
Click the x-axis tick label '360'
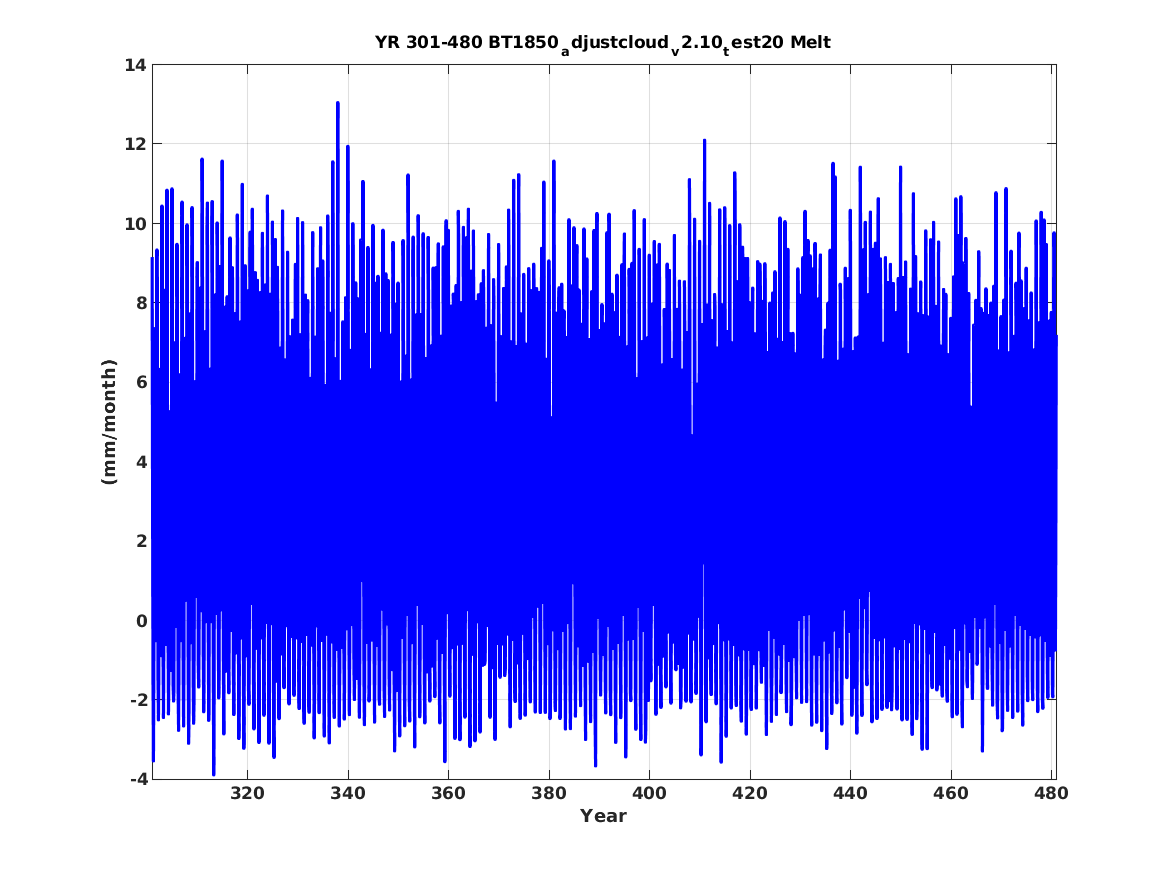448,793
